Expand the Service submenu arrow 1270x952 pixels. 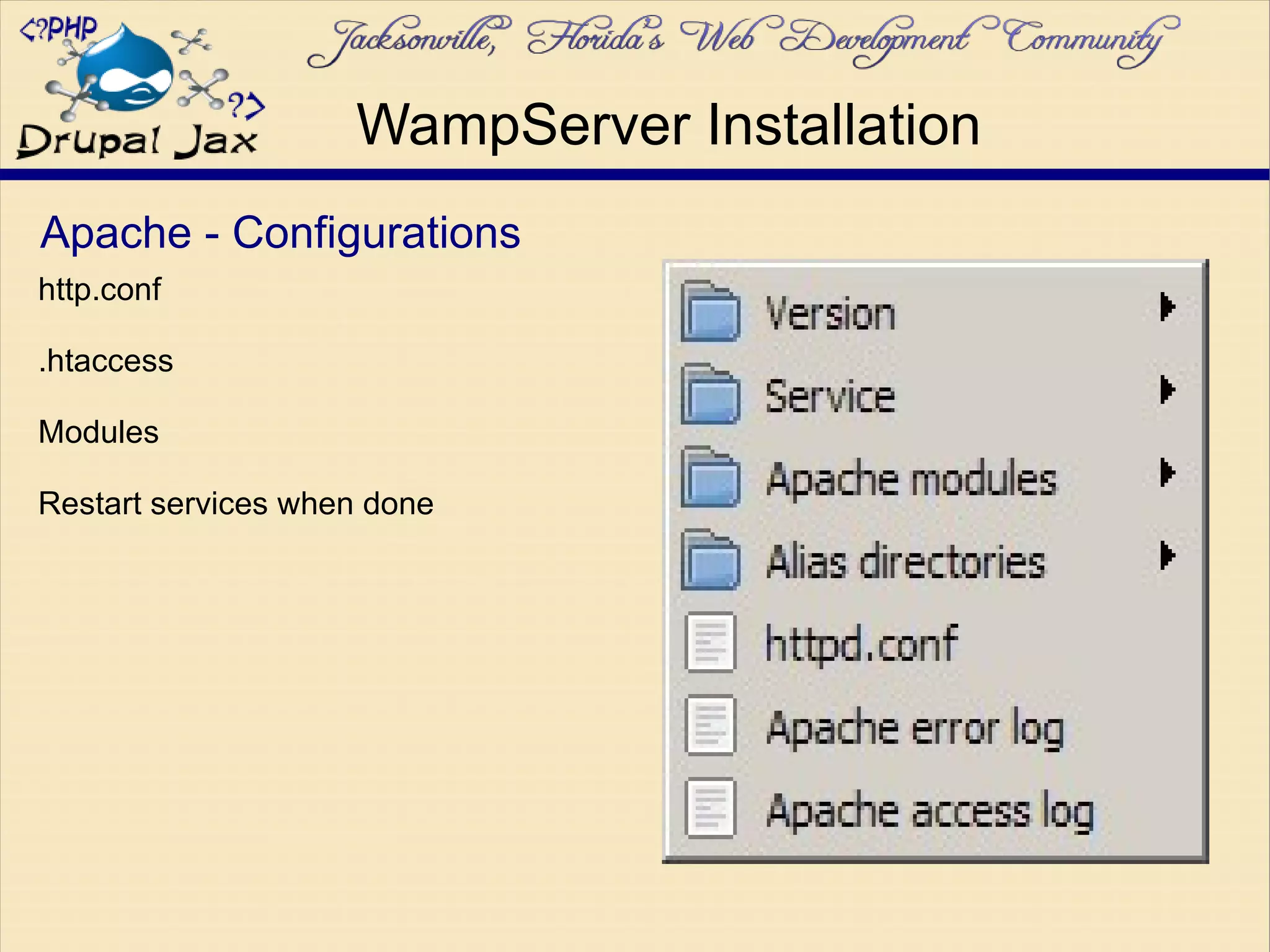(x=1167, y=390)
